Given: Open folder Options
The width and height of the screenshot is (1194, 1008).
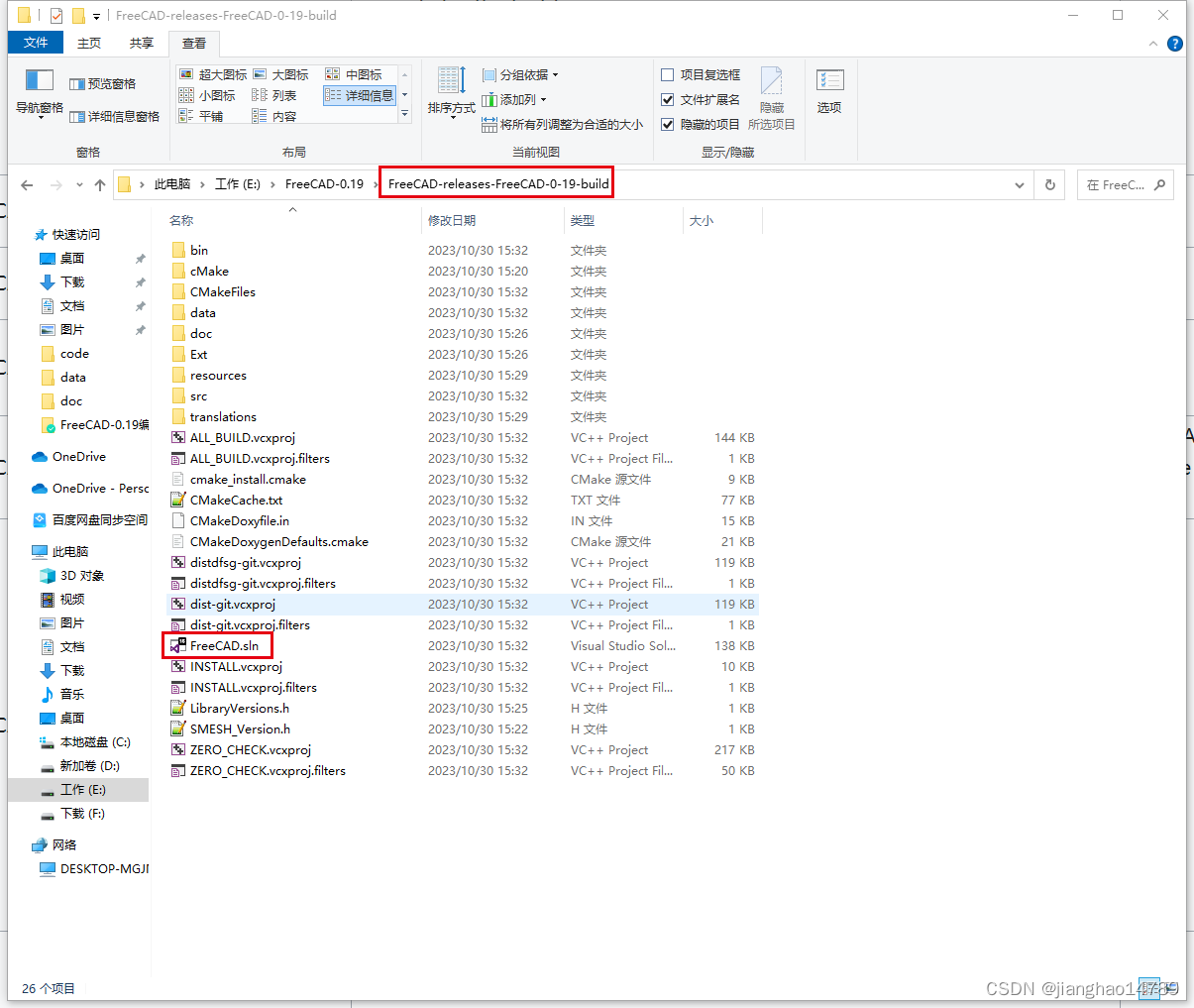Looking at the screenshot, I should [x=829, y=91].
